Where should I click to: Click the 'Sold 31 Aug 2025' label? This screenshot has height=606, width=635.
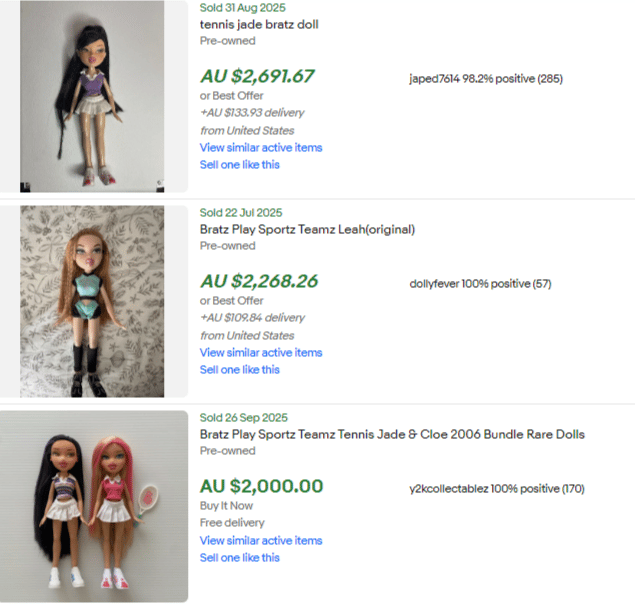[x=243, y=8]
